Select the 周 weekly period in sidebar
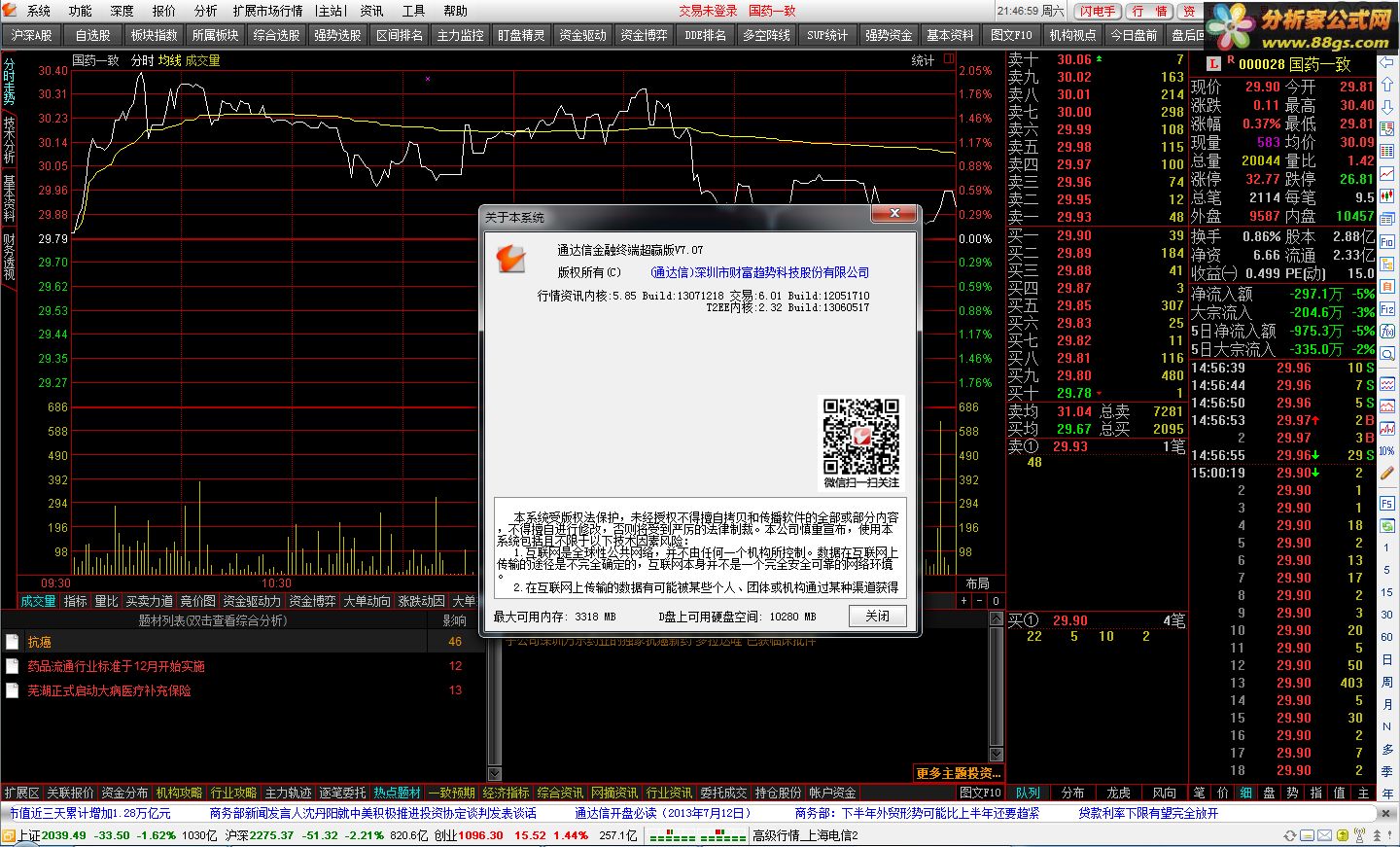Screen dimensions: 1400x847 coord(1387,682)
